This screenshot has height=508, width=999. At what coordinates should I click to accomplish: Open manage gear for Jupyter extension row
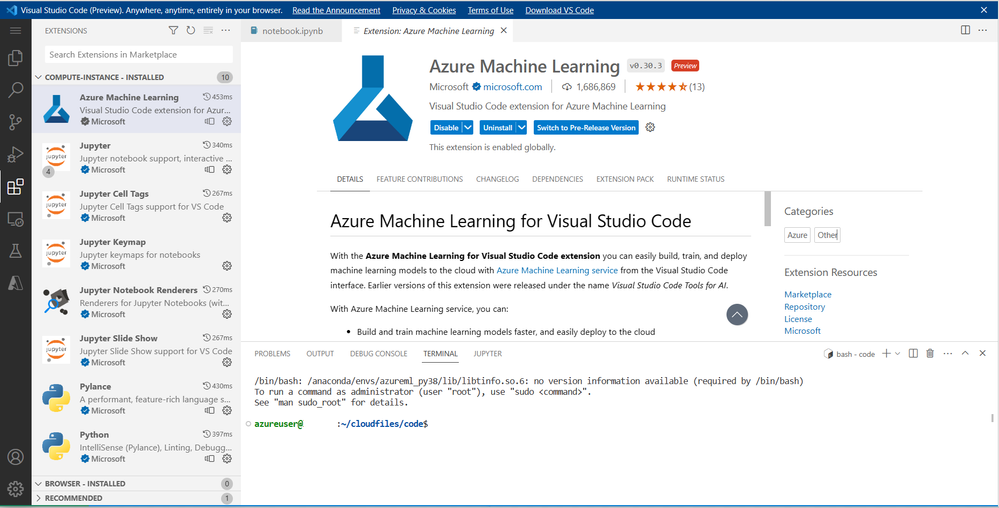tap(227, 170)
